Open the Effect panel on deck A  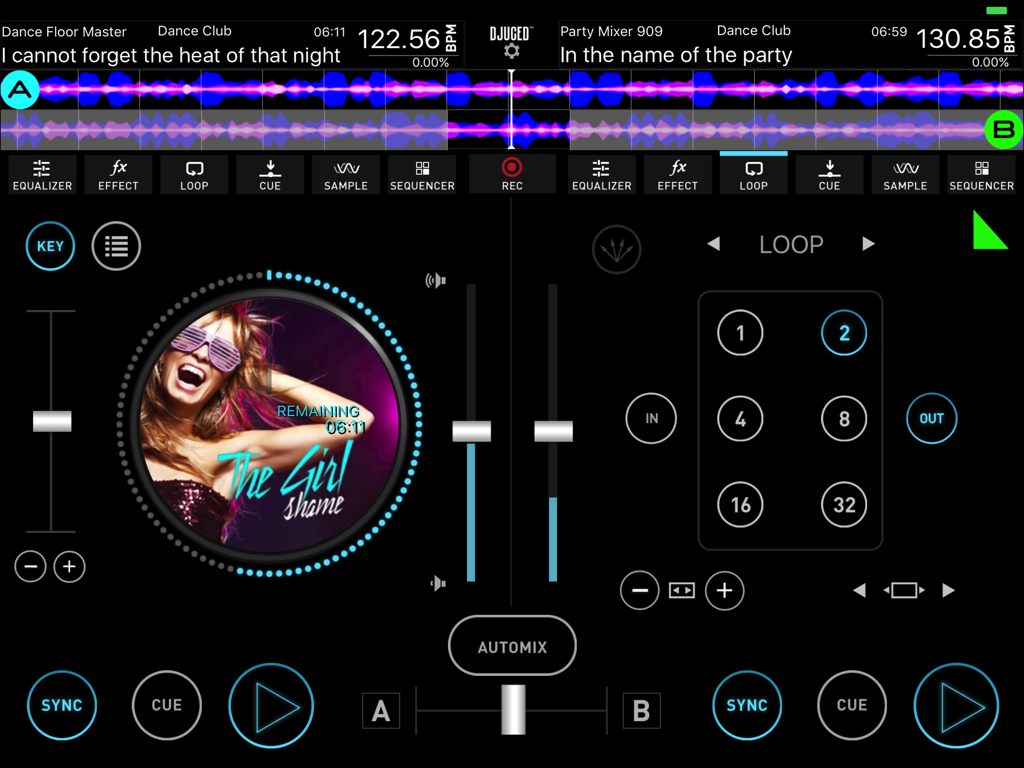pos(118,175)
